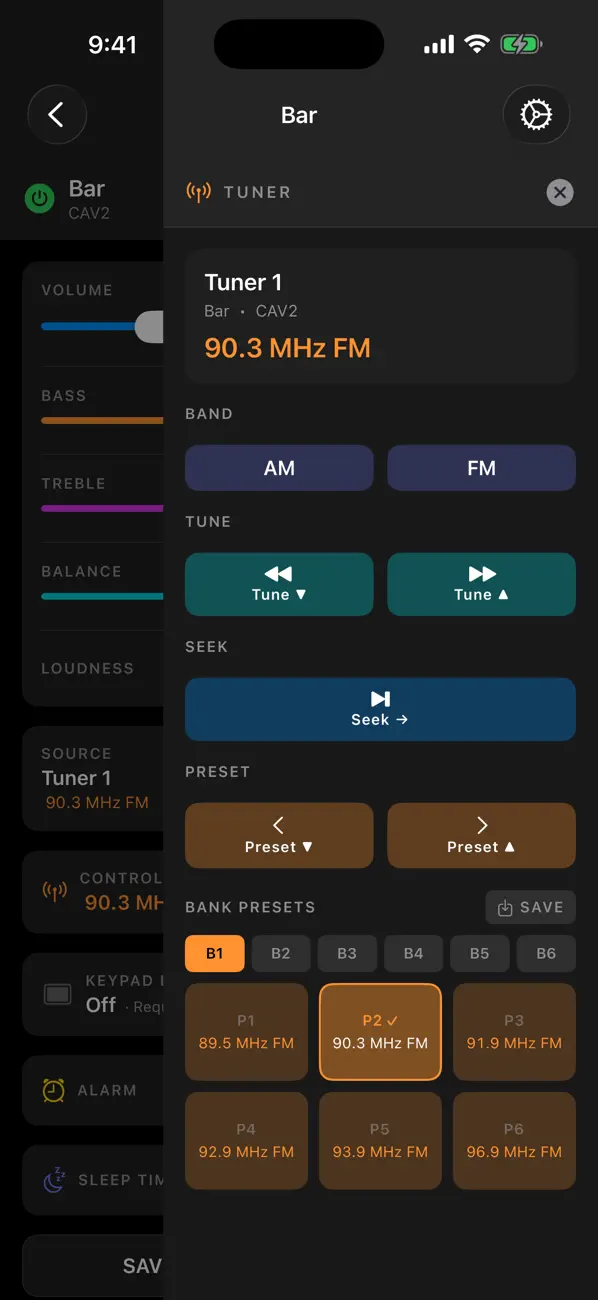
Task: Click the Balance slider track
Action: point(102,597)
